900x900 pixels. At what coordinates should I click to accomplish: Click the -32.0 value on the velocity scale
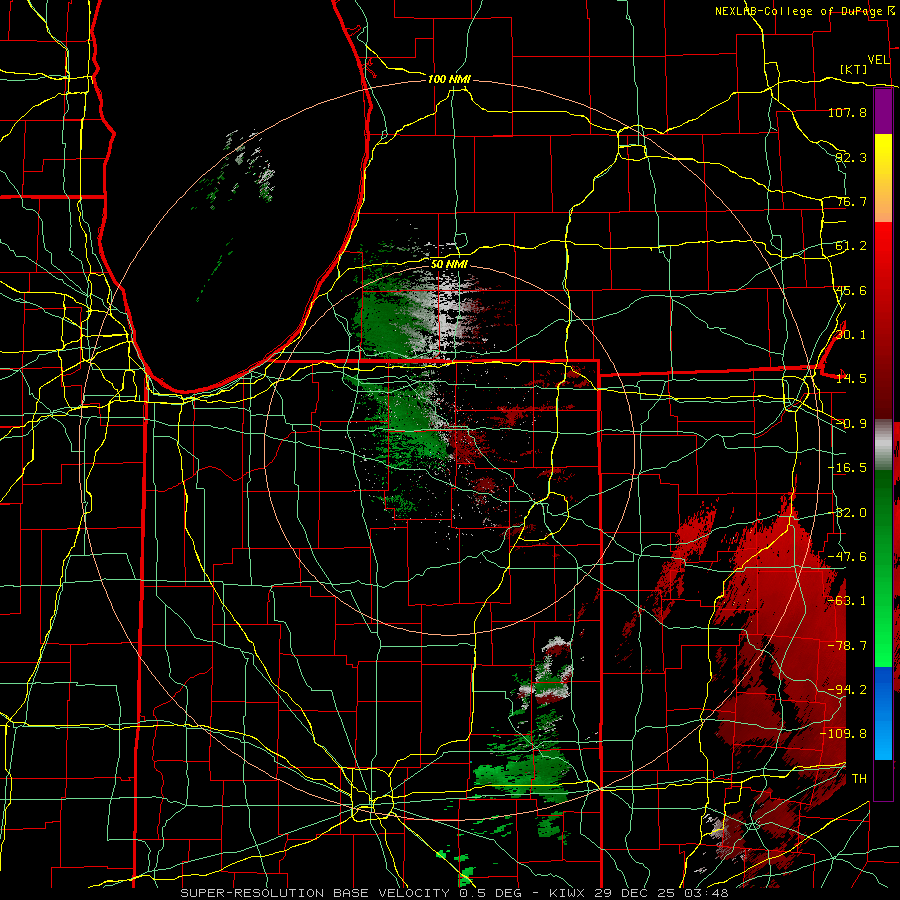coord(847,513)
